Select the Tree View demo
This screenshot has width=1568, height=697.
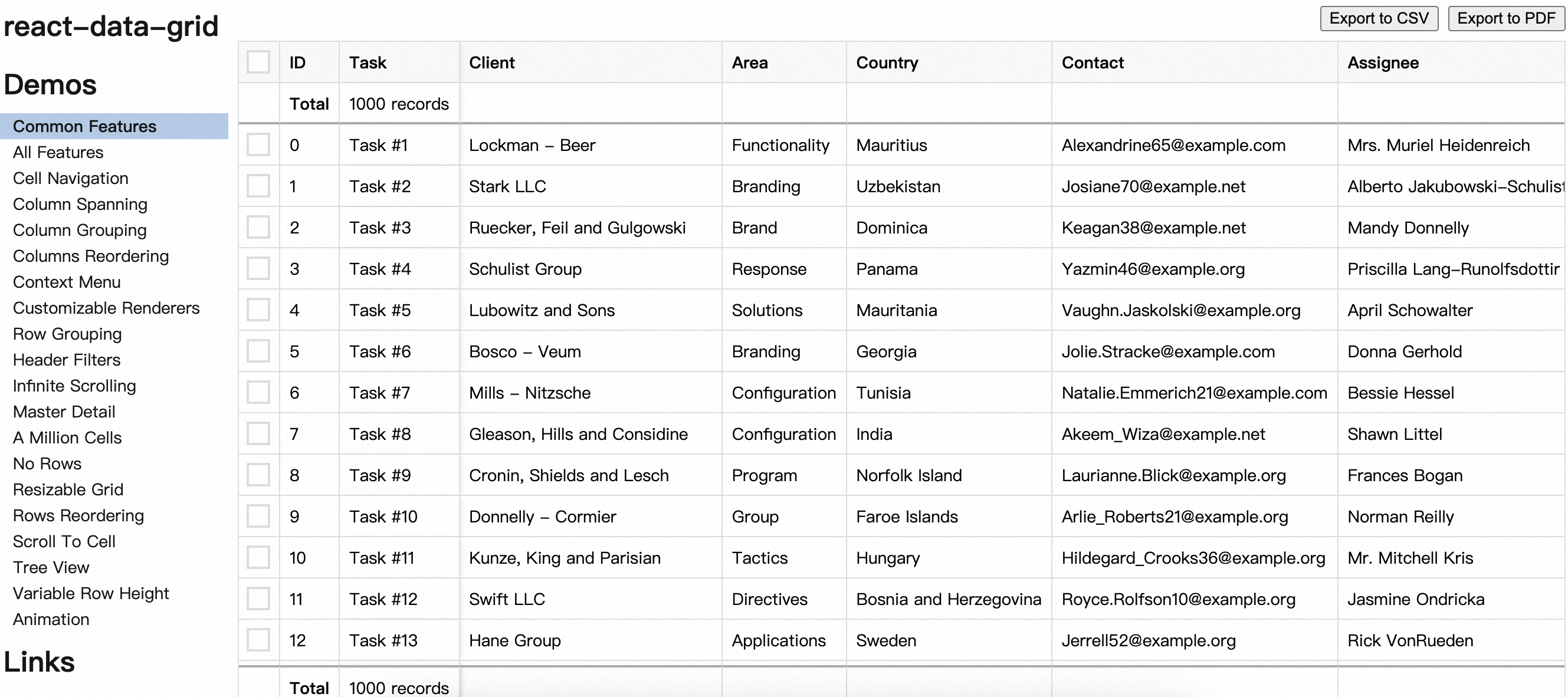(51, 567)
